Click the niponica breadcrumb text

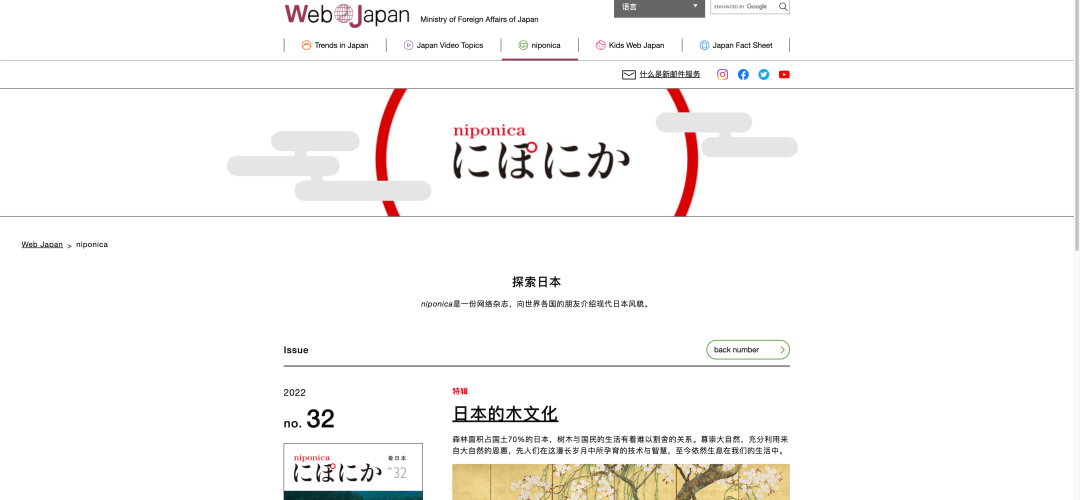click(x=92, y=244)
